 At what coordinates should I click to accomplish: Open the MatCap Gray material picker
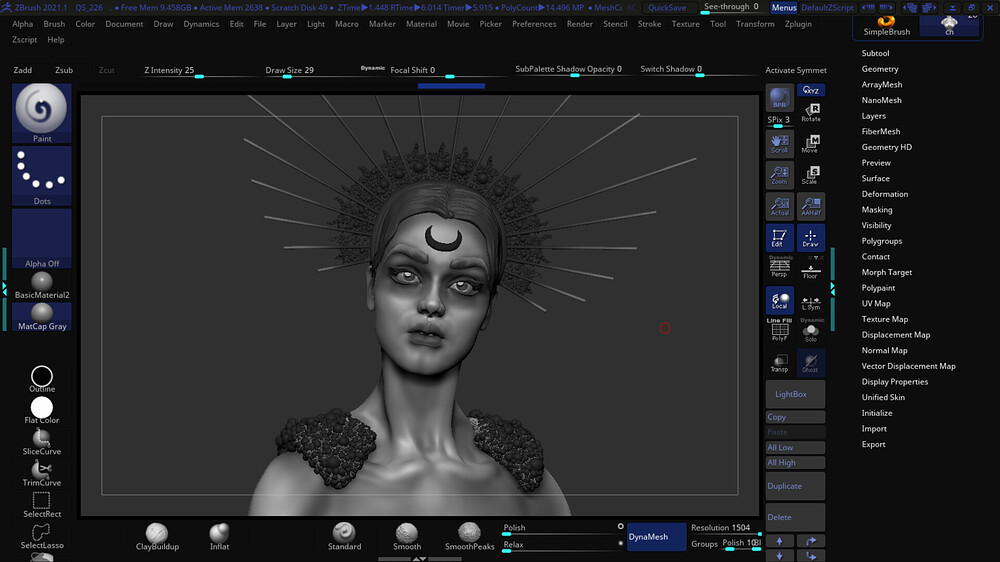pyautogui.click(x=42, y=317)
